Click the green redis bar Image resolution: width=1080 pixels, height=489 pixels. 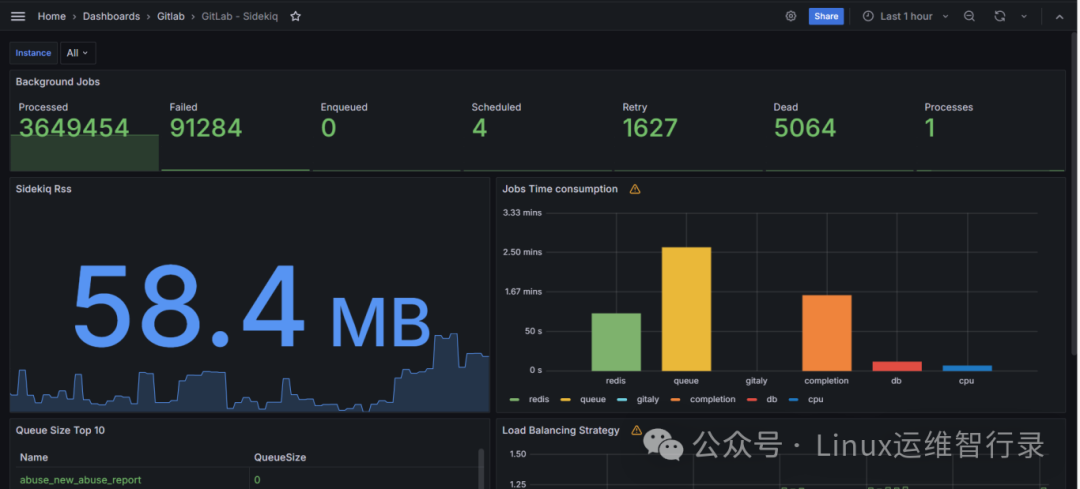click(x=616, y=342)
